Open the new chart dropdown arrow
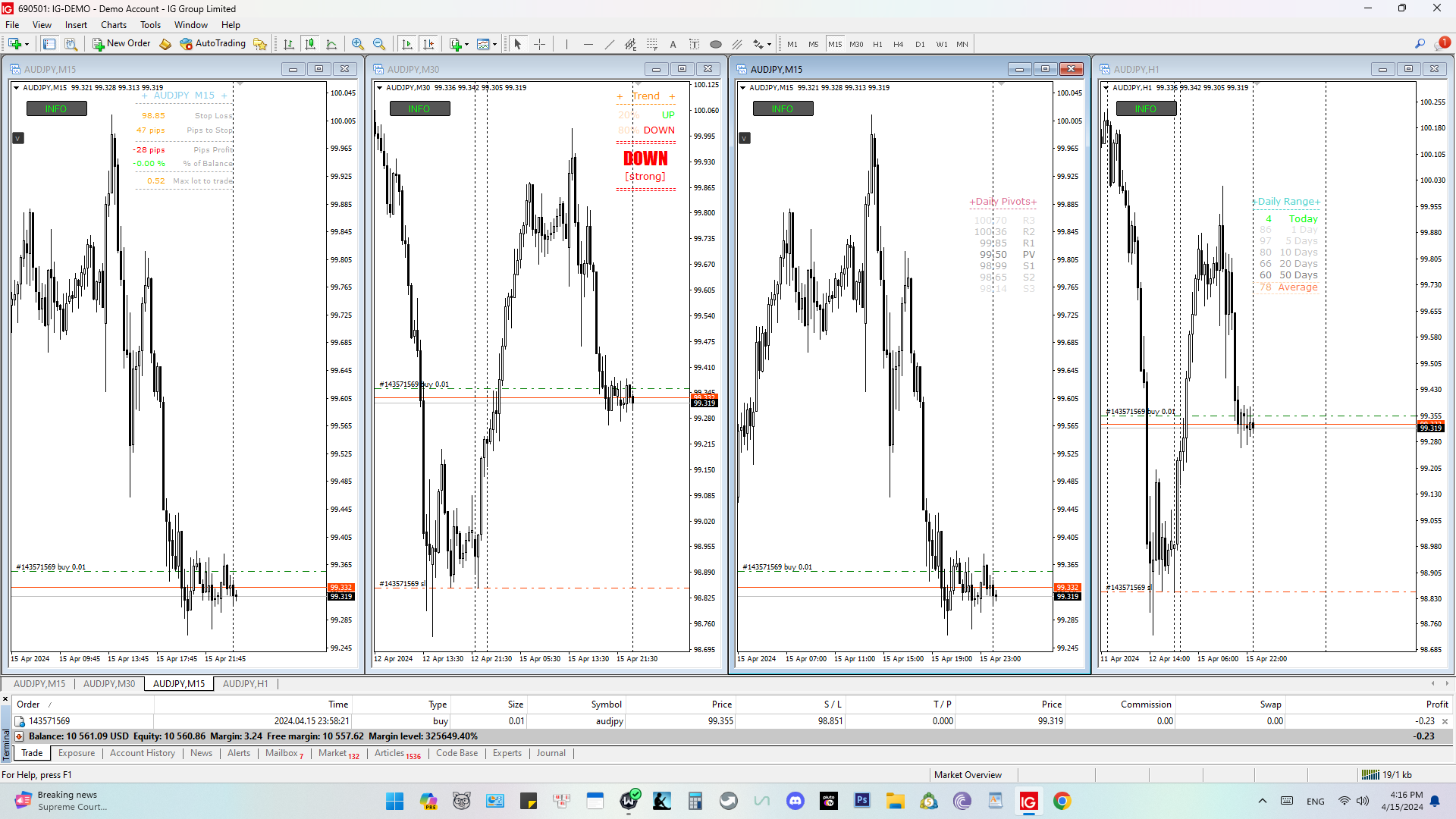 point(27,44)
